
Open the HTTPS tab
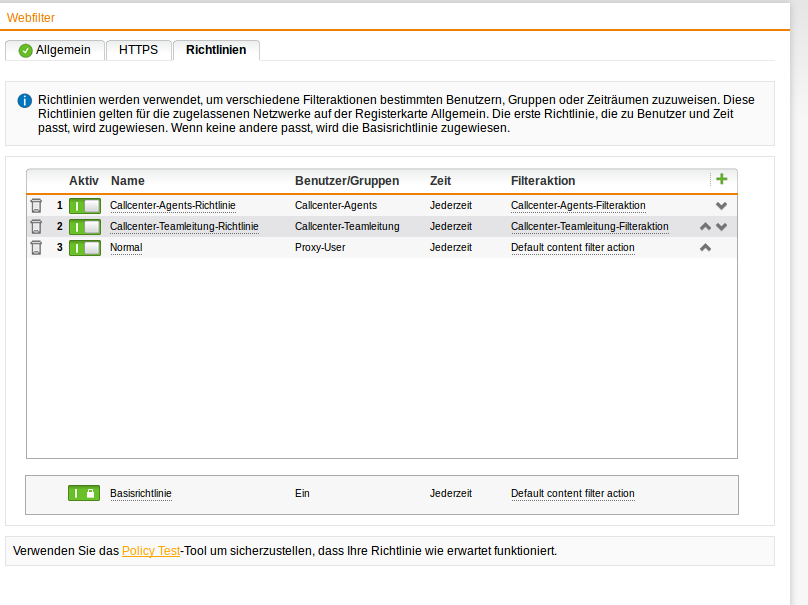pyautogui.click(x=138, y=50)
